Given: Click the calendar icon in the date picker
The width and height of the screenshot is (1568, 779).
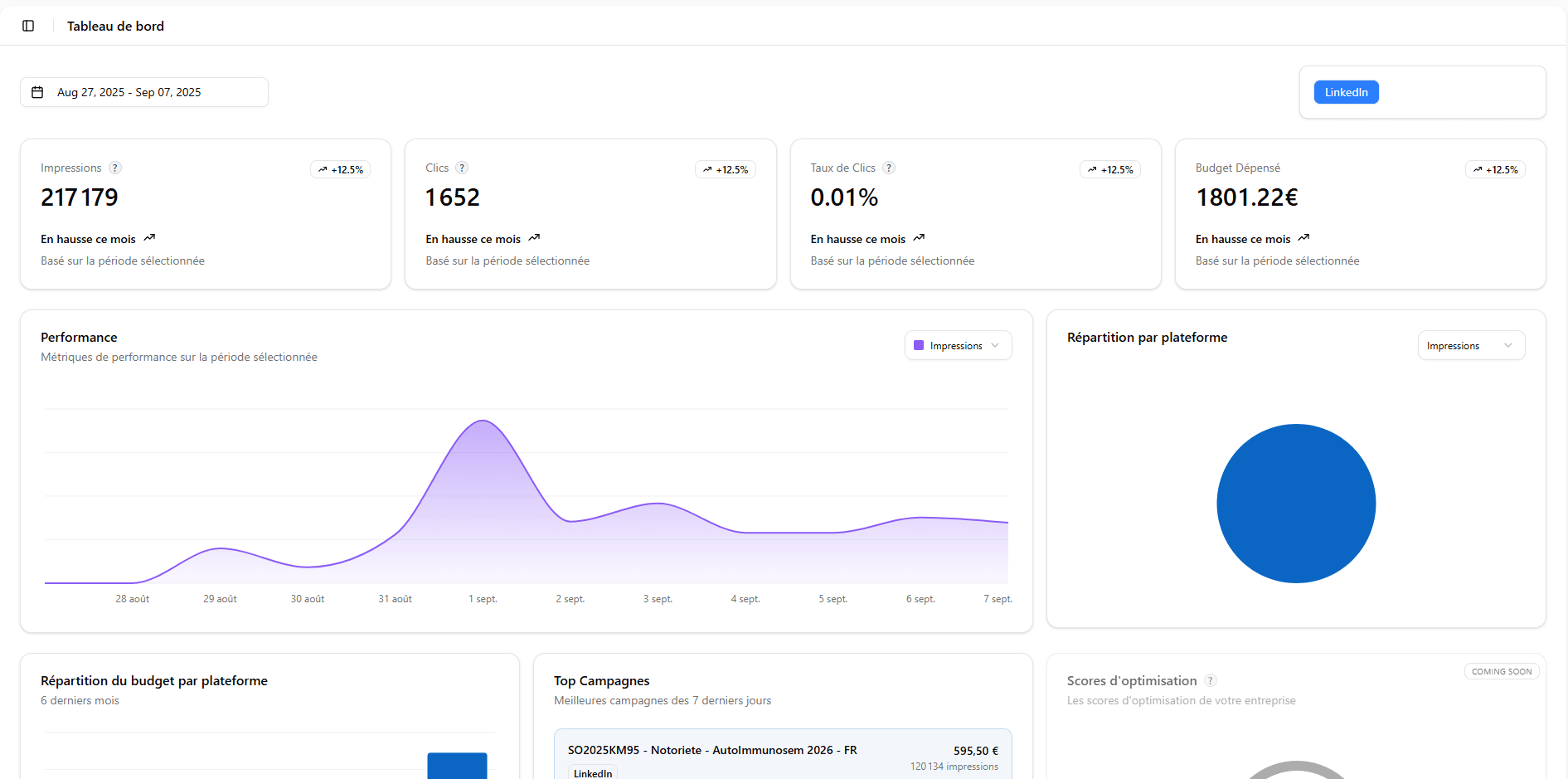Looking at the screenshot, I should click(38, 91).
